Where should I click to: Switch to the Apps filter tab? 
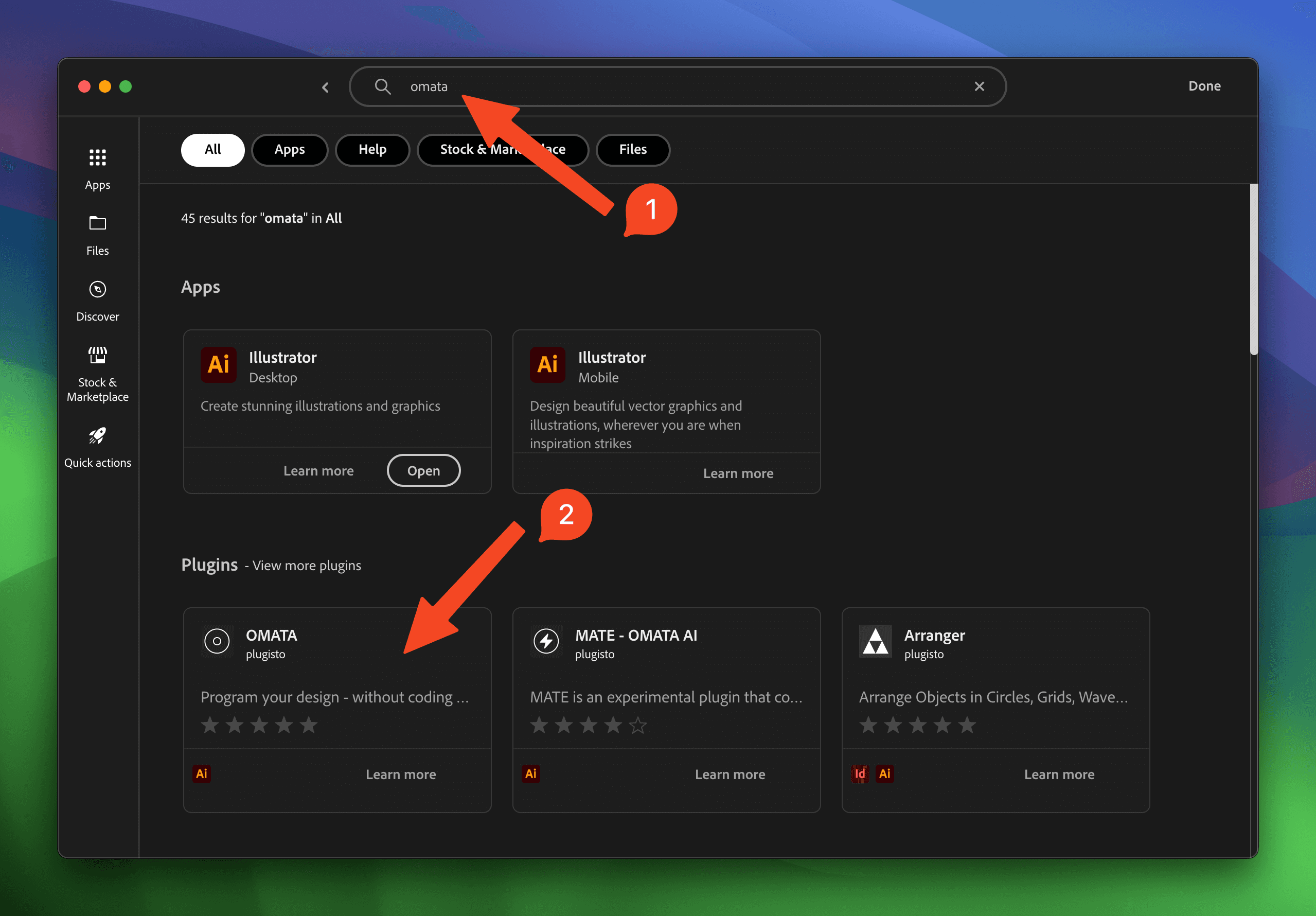(290, 150)
